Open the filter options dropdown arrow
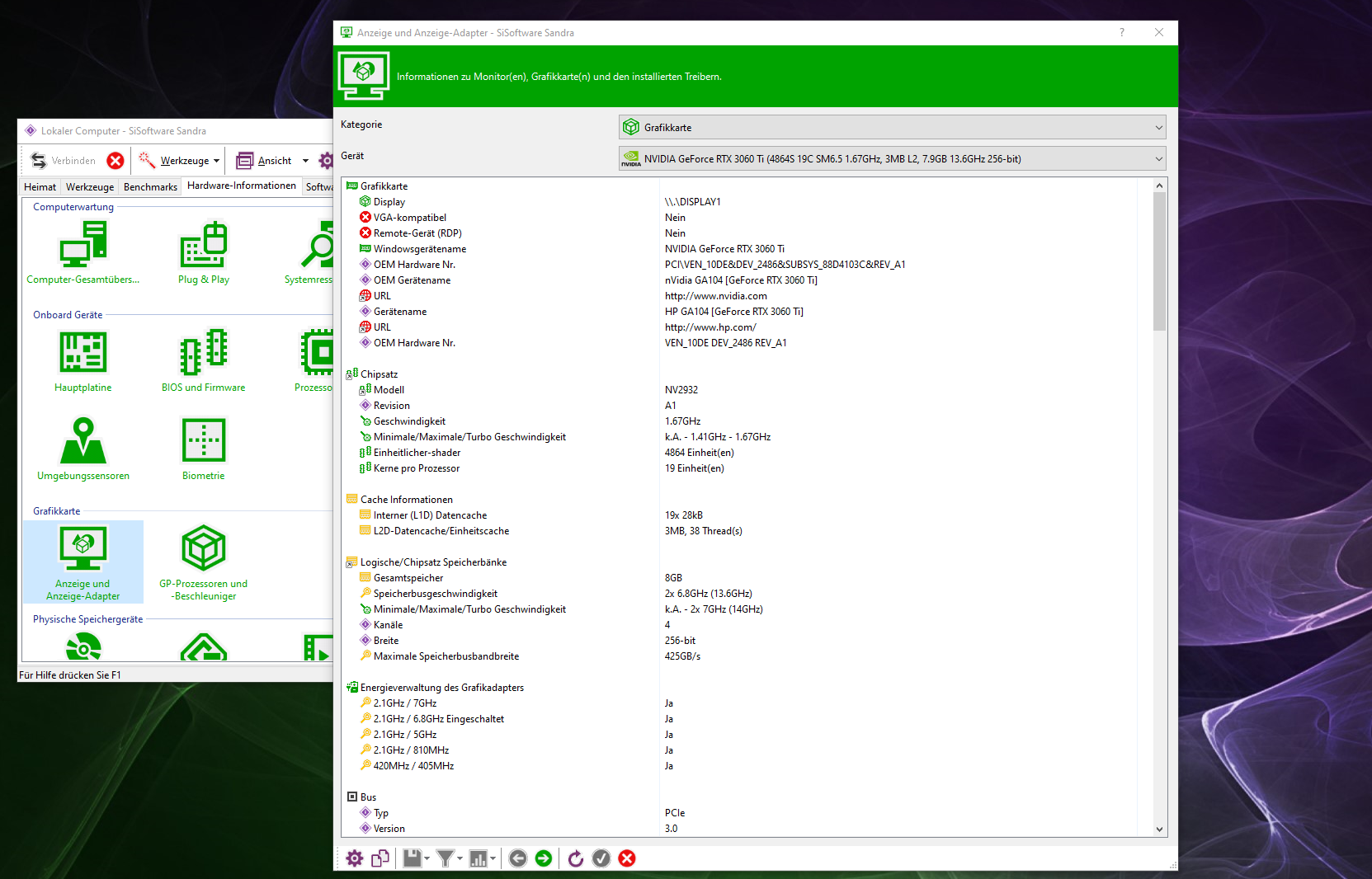 [460, 858]
